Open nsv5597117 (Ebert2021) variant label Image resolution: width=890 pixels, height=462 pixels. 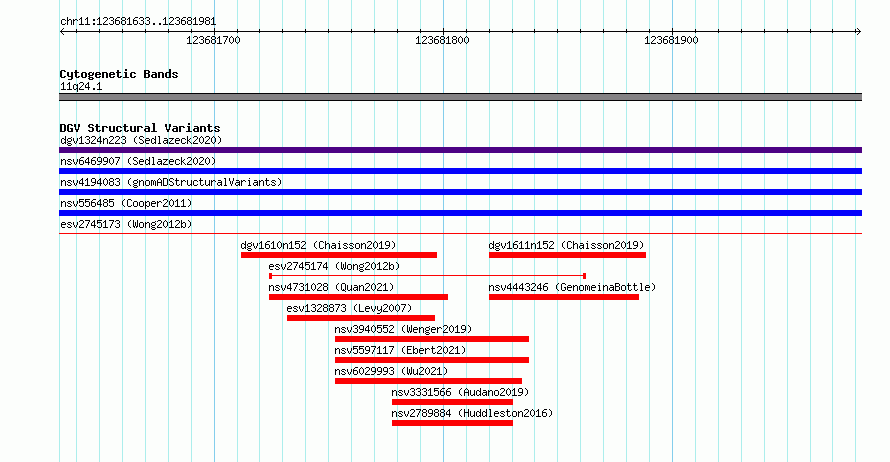[400, 350]
